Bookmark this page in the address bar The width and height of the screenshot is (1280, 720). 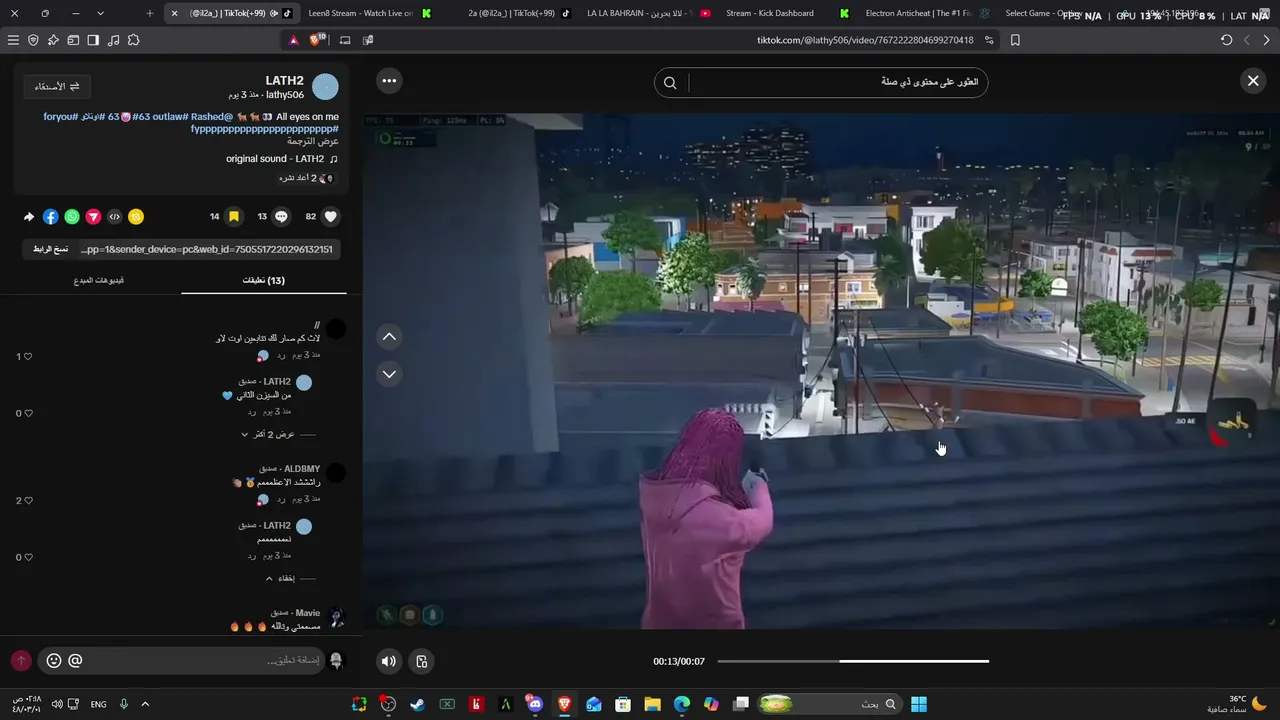click(x=1015, y=40)
